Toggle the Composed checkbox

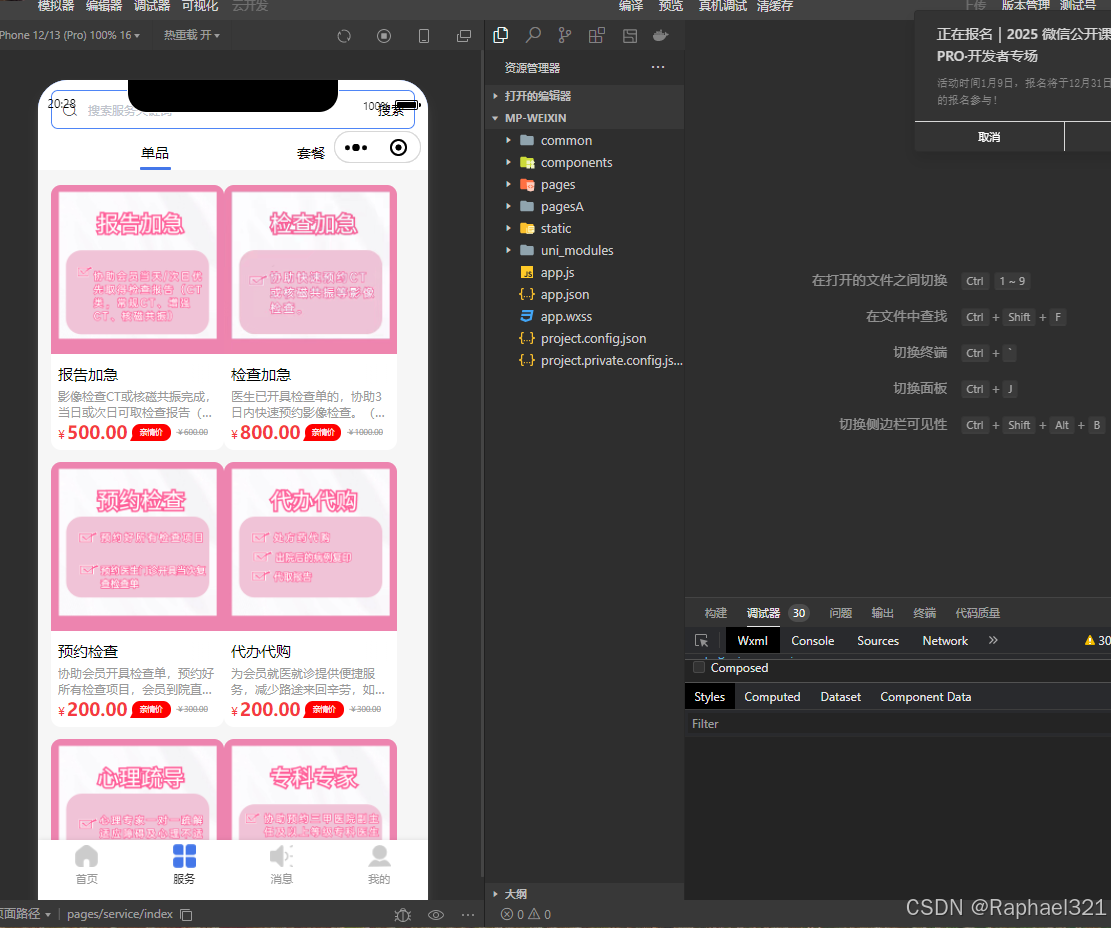pos(699,667)
